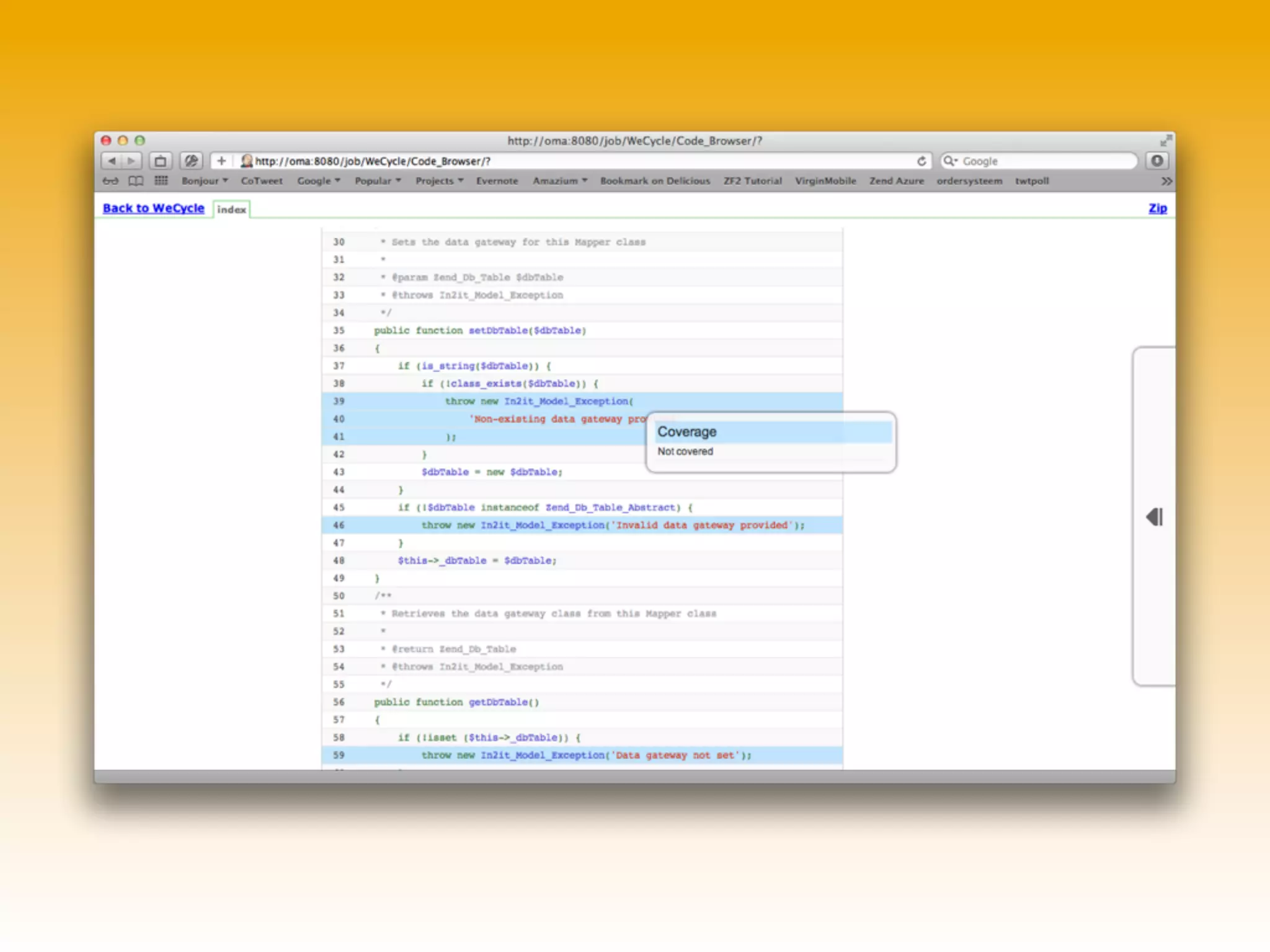Click the browser back arrow button

tap(112, 161)
